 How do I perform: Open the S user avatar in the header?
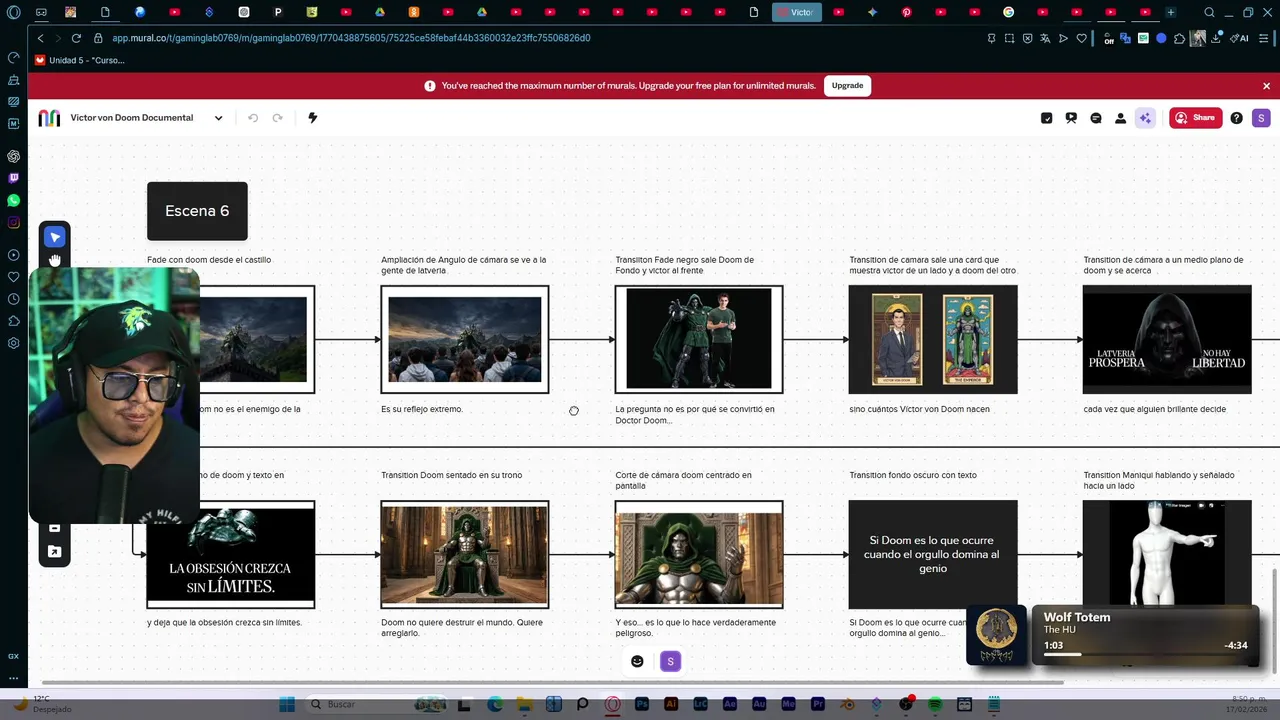1260,118
